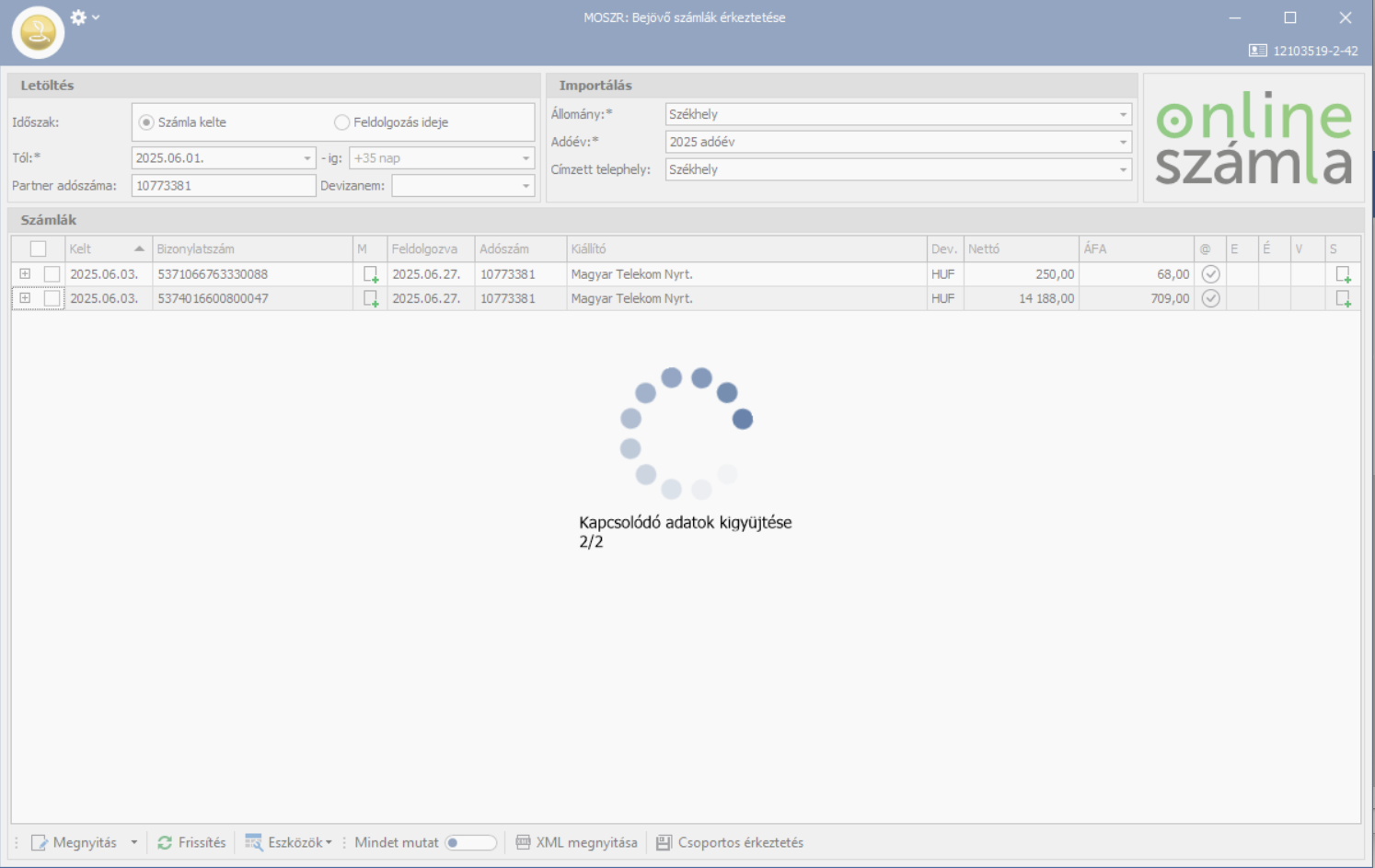Select the Feldolgozás ideje radio option
Screen dimensions: 1375x868
tap(341, 122)
